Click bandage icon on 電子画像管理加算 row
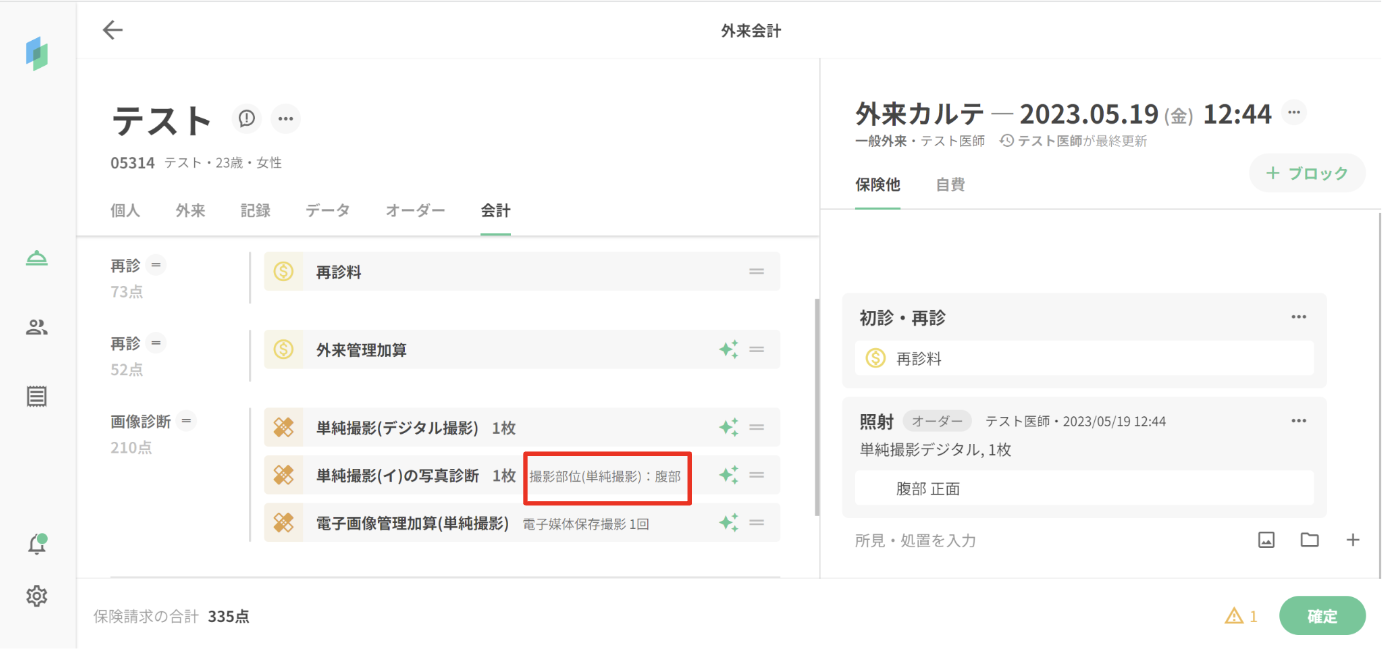Screen dimensions: 1388x657 [x=284, y=522]
